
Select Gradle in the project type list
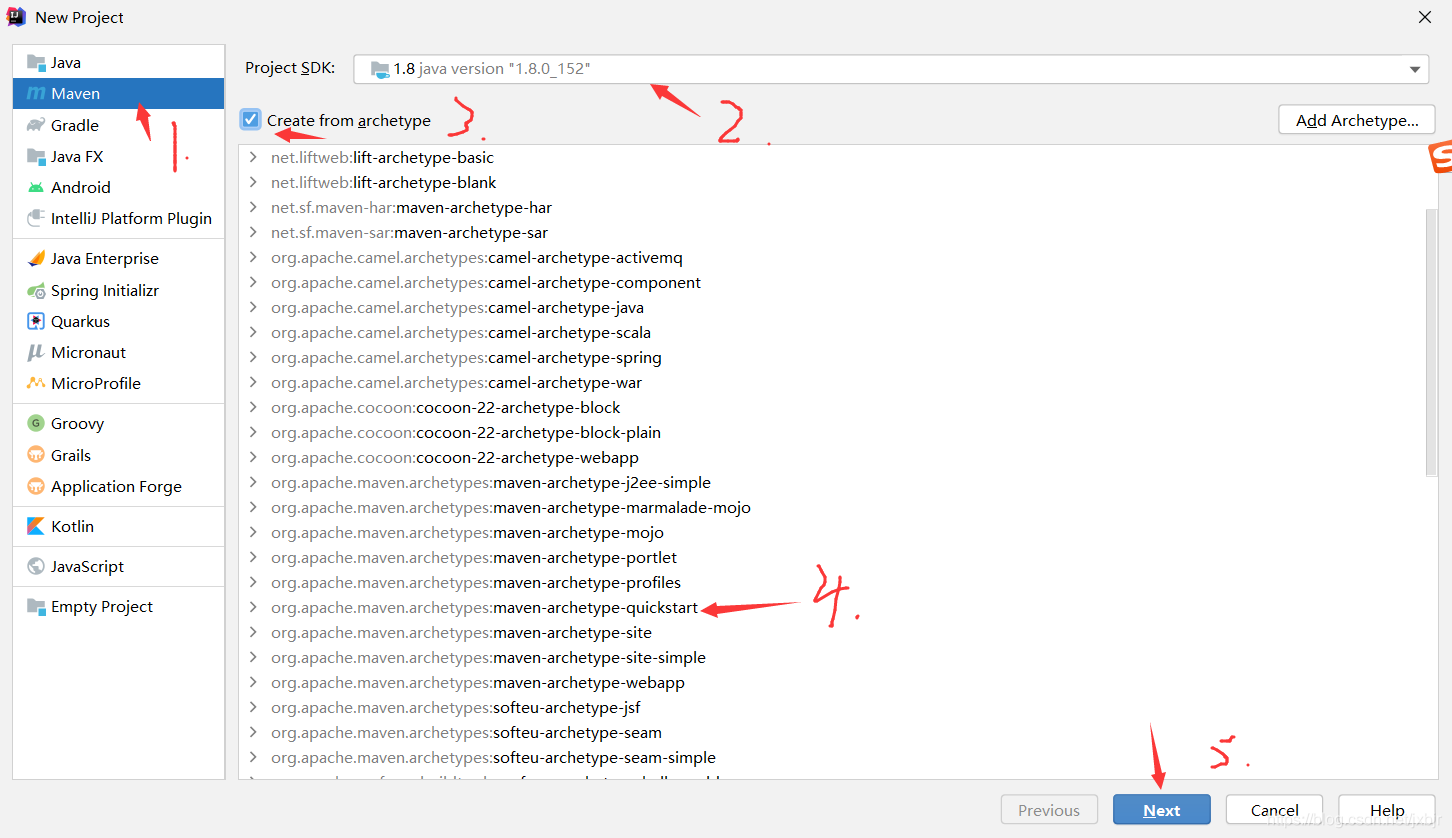tap(118, 125)
